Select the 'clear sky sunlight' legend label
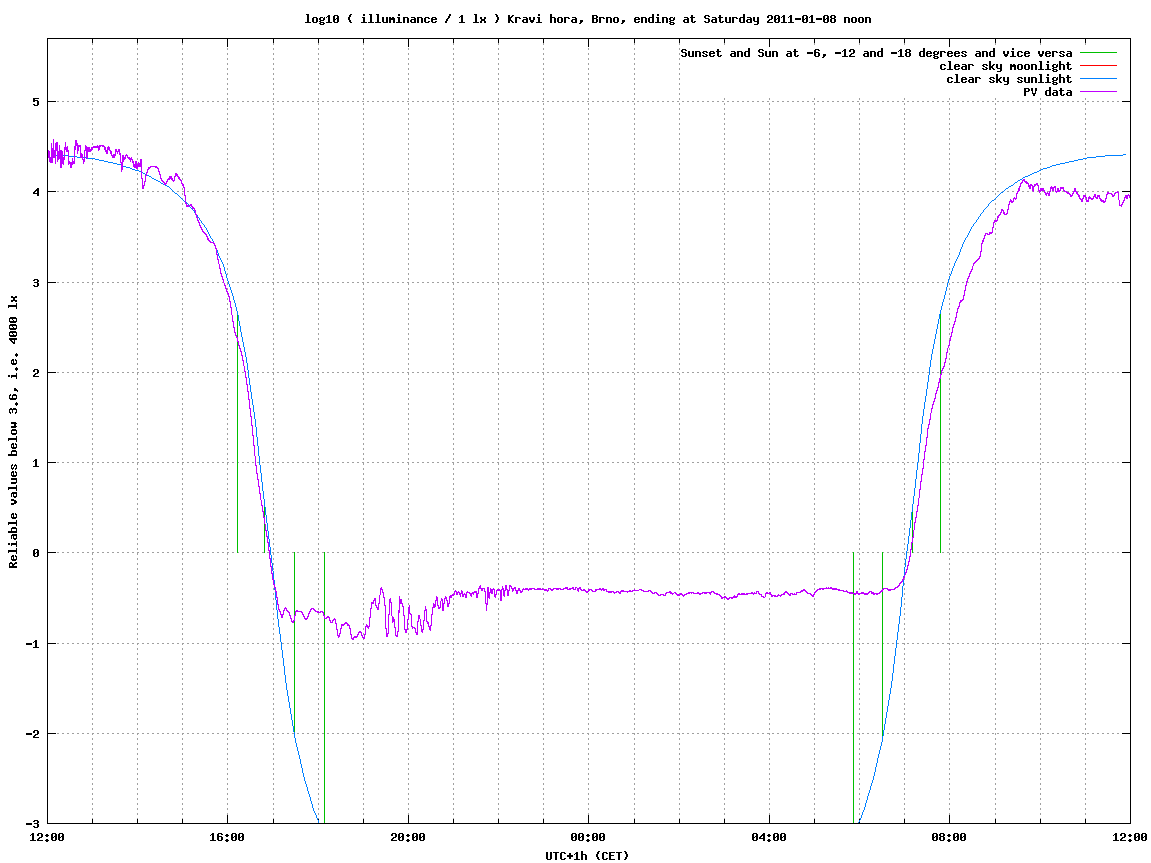 pyautogui.click(x=1009, y=79)
